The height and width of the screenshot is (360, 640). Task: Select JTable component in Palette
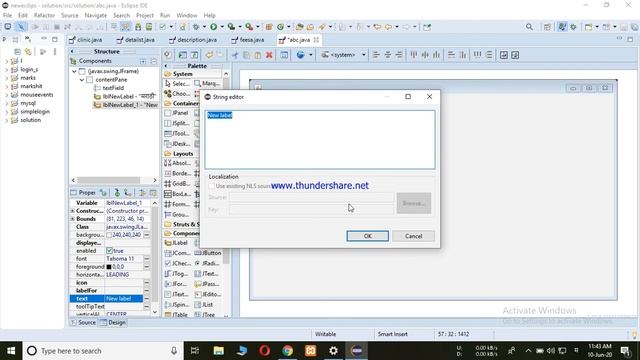click(x=176, y=315)
